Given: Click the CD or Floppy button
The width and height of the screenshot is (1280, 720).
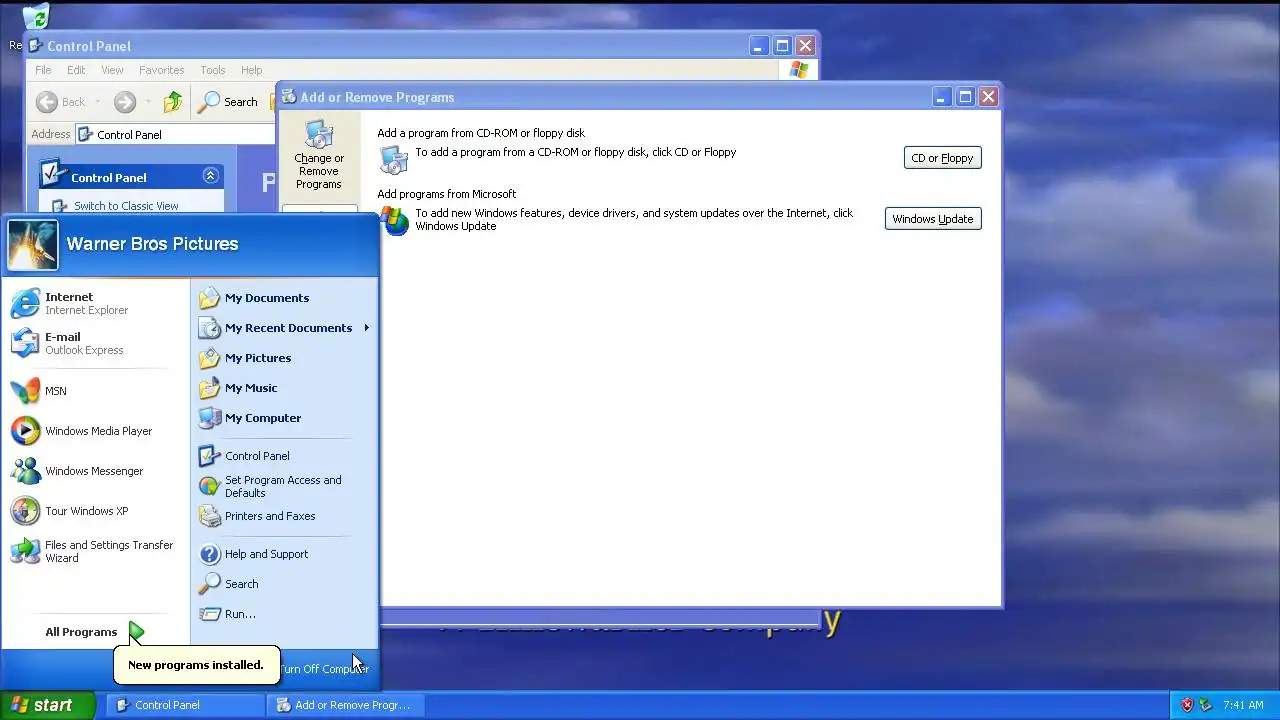Looking at the screenshot, I should point(942,158).
